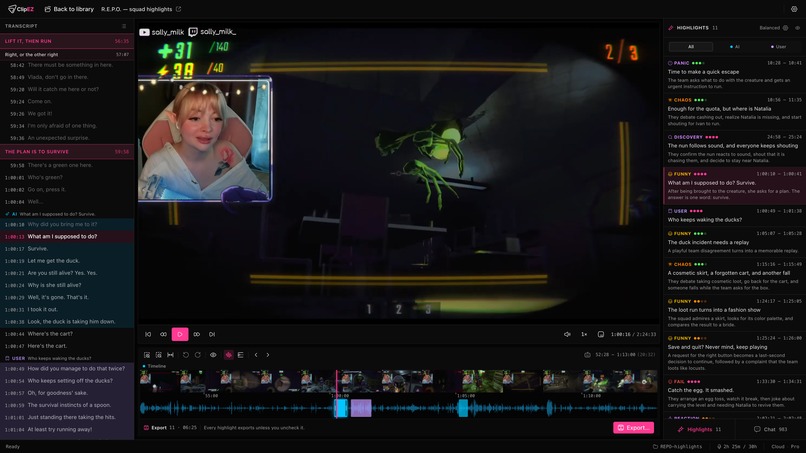
Task: Select the cyan highlight clip near 1:05:00
Action: [463, 408]
